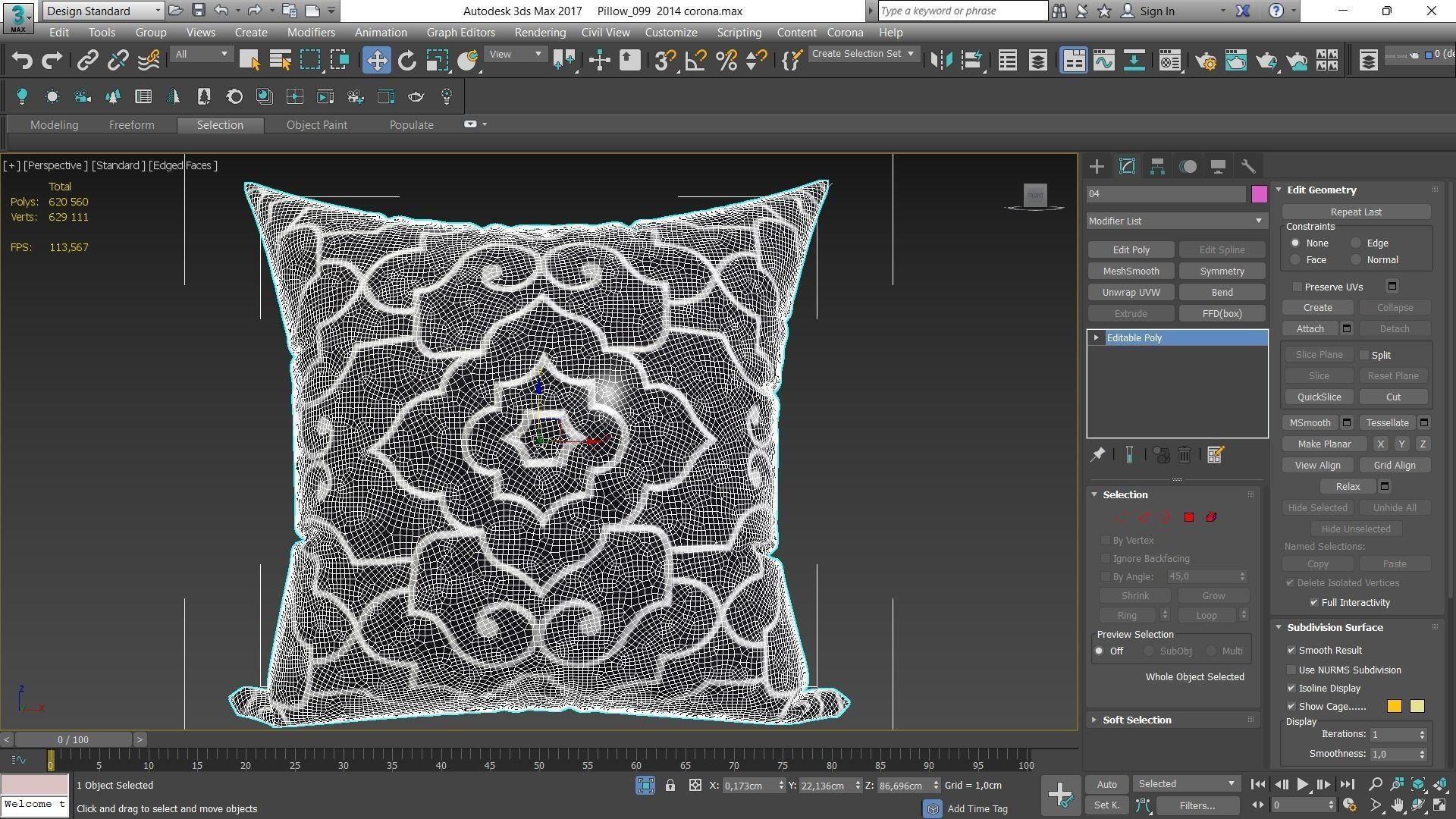Click the Redo arrow in main toolbar
Image resolution: width=1456 pixels, height=819 pixels.
click(52, 61)
